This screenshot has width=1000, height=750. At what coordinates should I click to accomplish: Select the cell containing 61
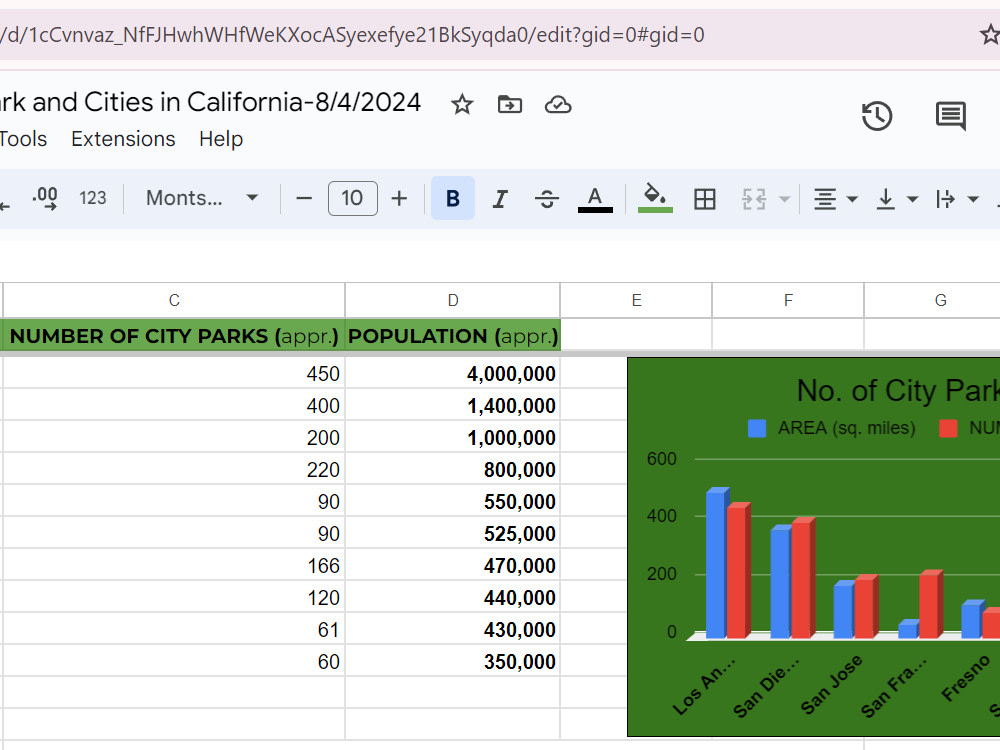(x=174, y=629)
